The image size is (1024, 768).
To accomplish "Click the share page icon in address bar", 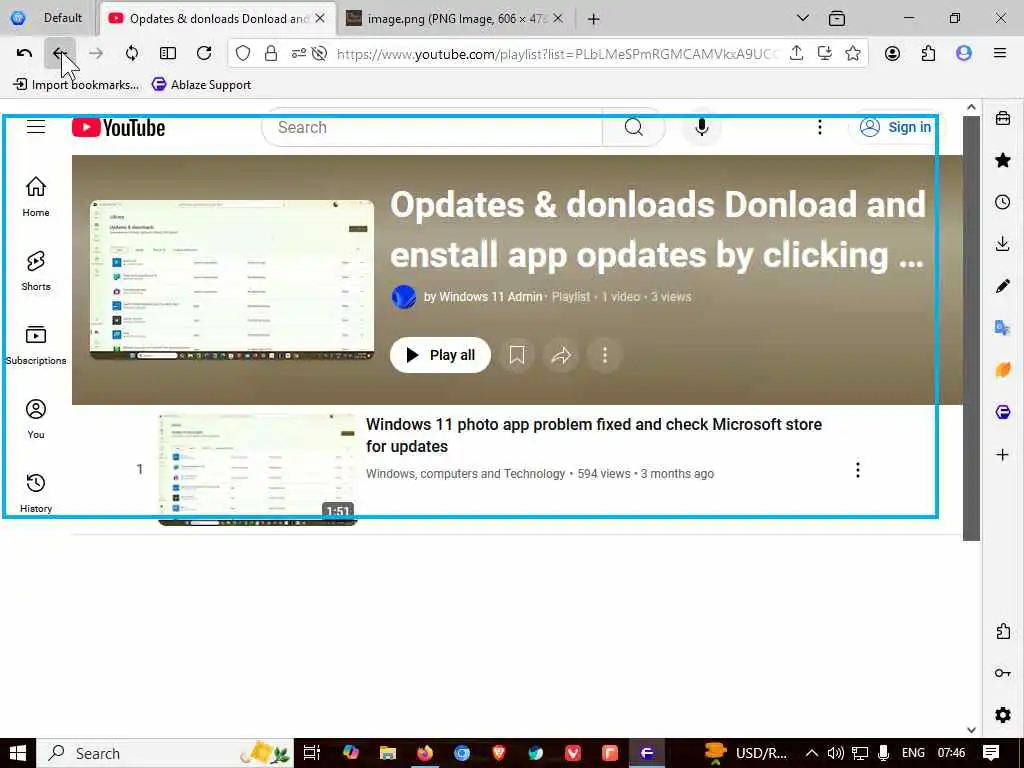I will coord(796,54).
